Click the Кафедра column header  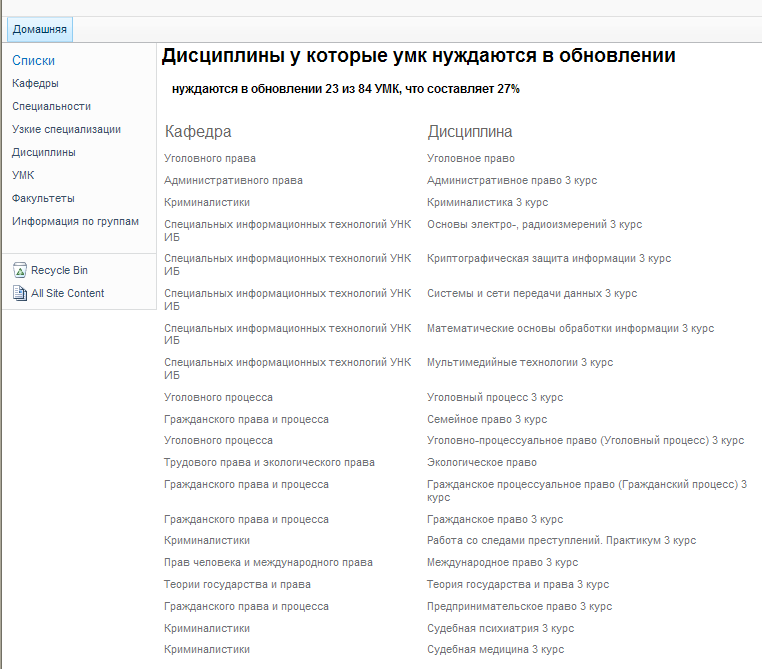[x=198, y=132]
